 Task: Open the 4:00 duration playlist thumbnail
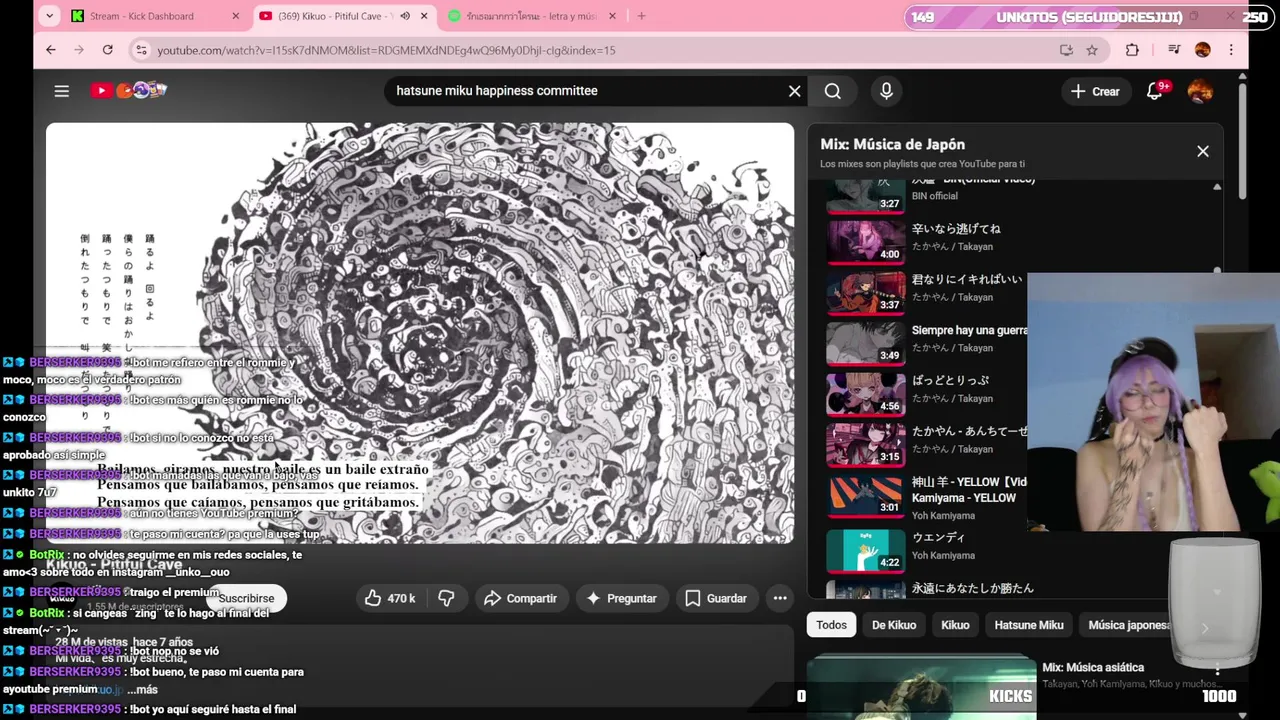coord(866,241)
